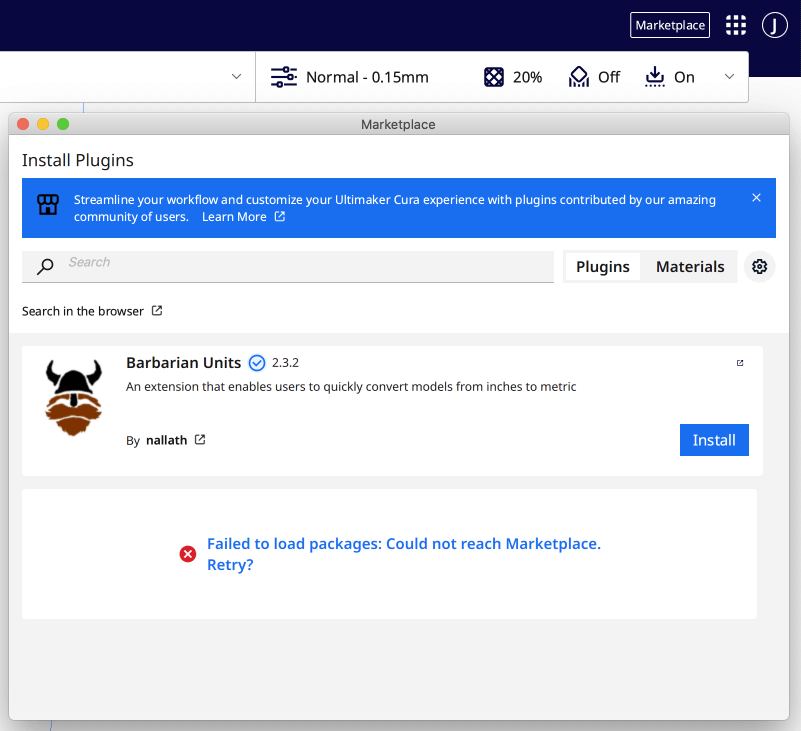
Task: Click the Marketplace button in top bar
Action: 670,25
